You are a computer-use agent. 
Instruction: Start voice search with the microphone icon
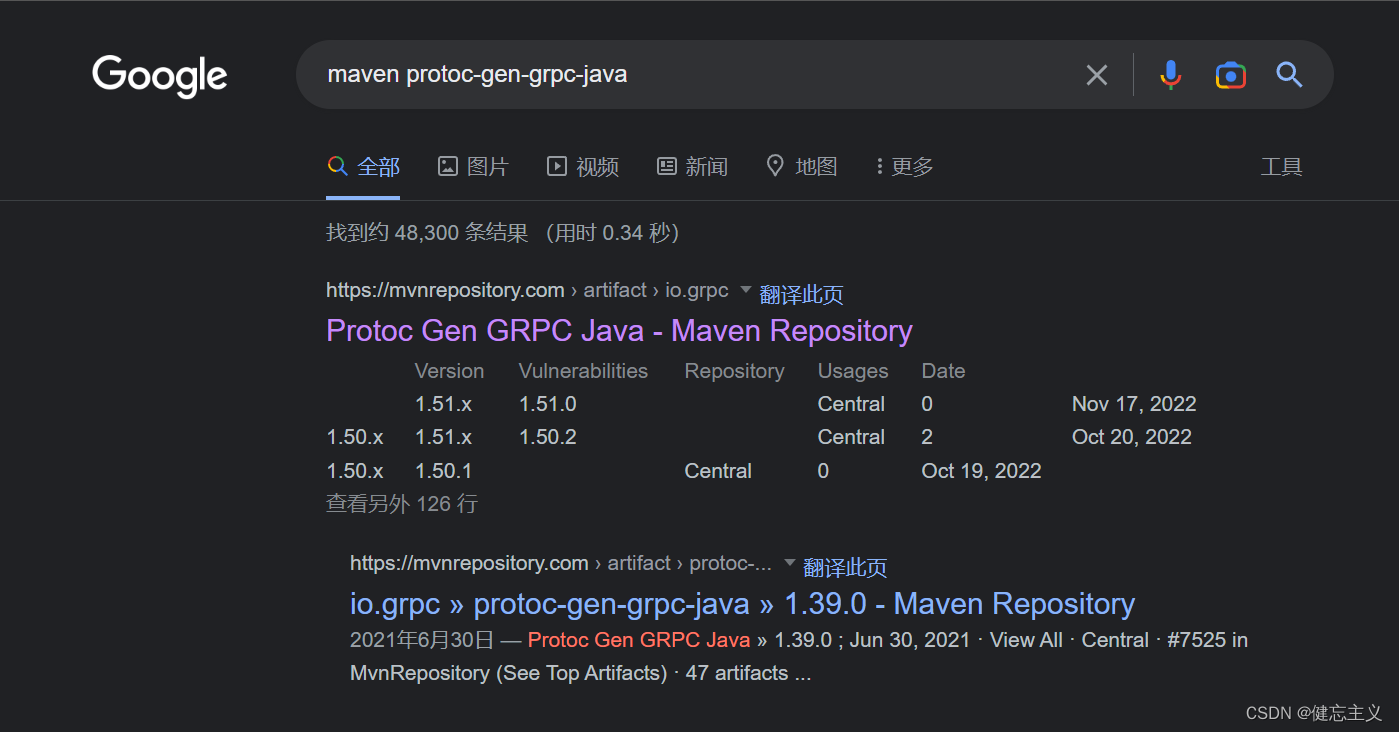[1170, 75]
